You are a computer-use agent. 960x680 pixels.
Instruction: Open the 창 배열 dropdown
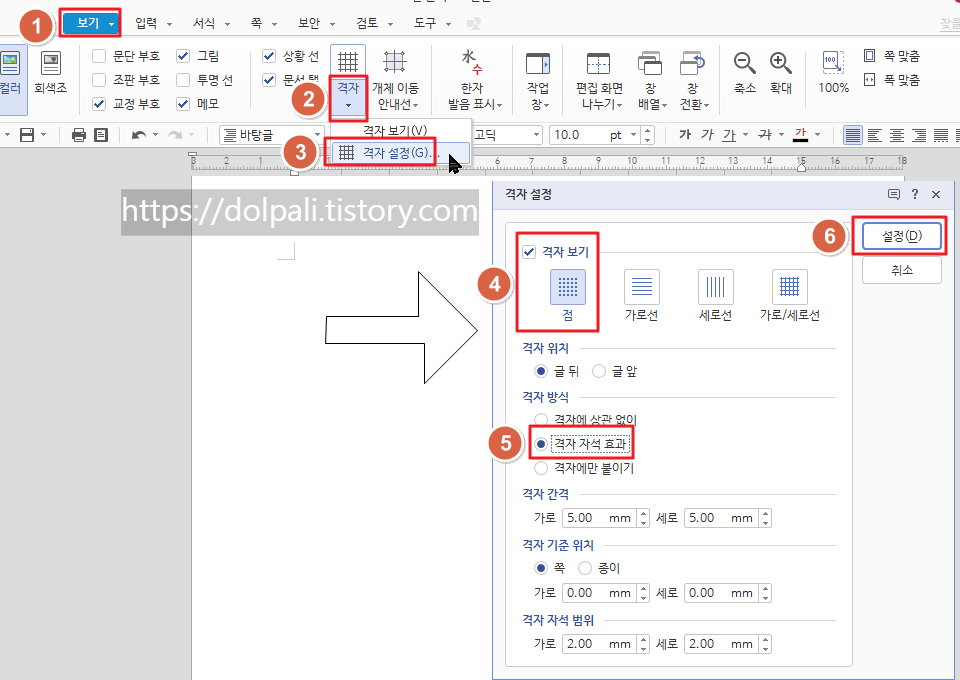[x=650, y=75]
